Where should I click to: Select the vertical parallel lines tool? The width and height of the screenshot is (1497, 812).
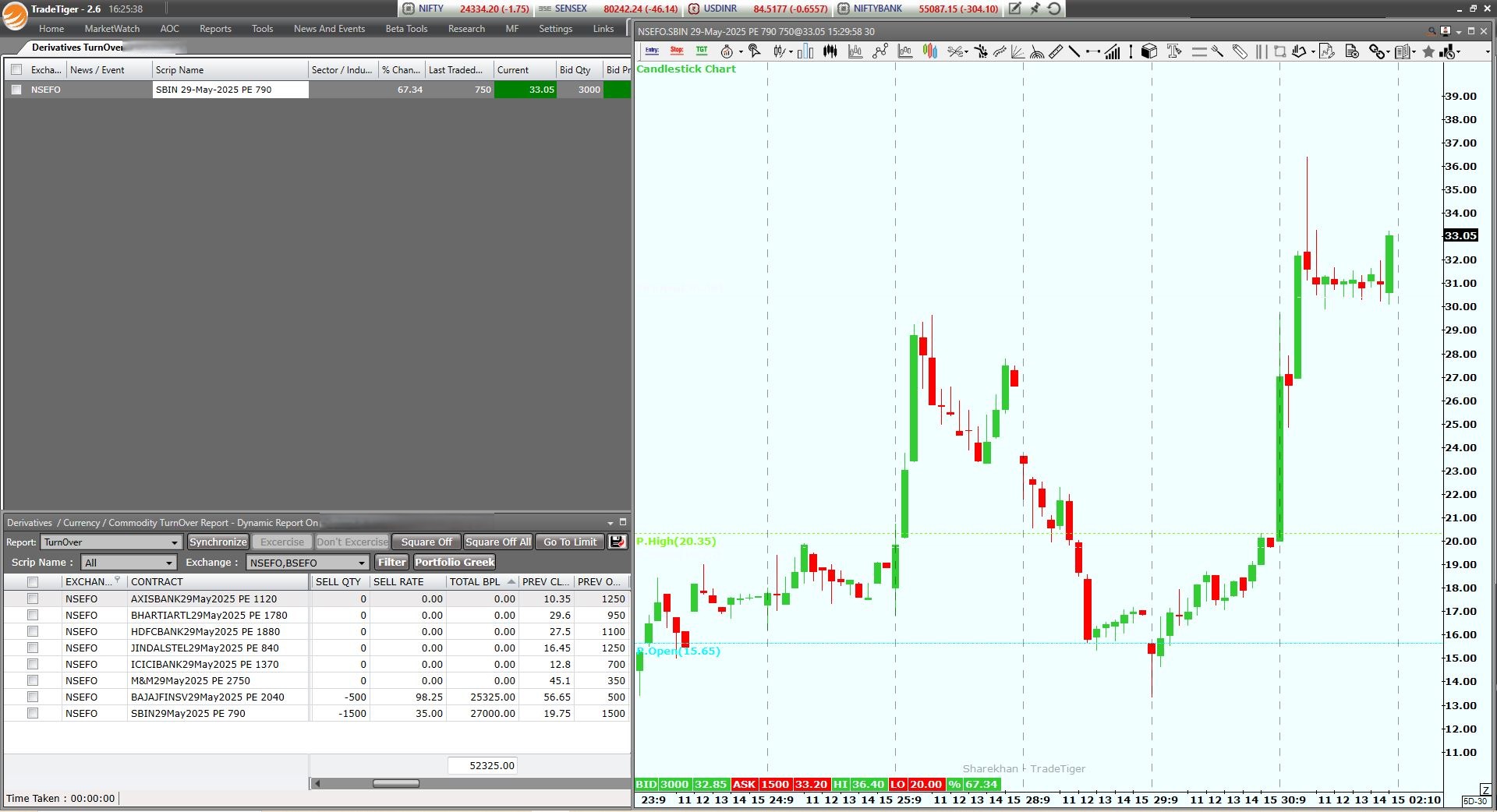click(x=1262, y=51)
